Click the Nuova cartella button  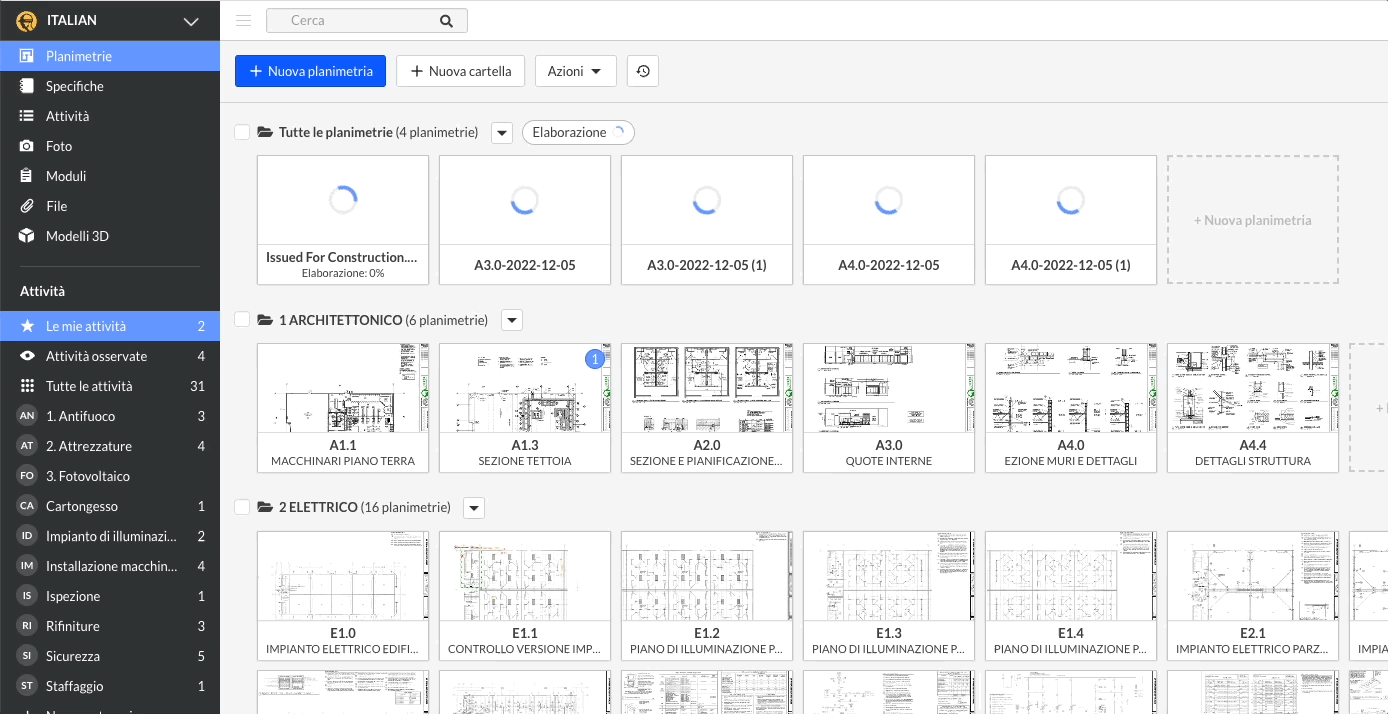(461, 71)
